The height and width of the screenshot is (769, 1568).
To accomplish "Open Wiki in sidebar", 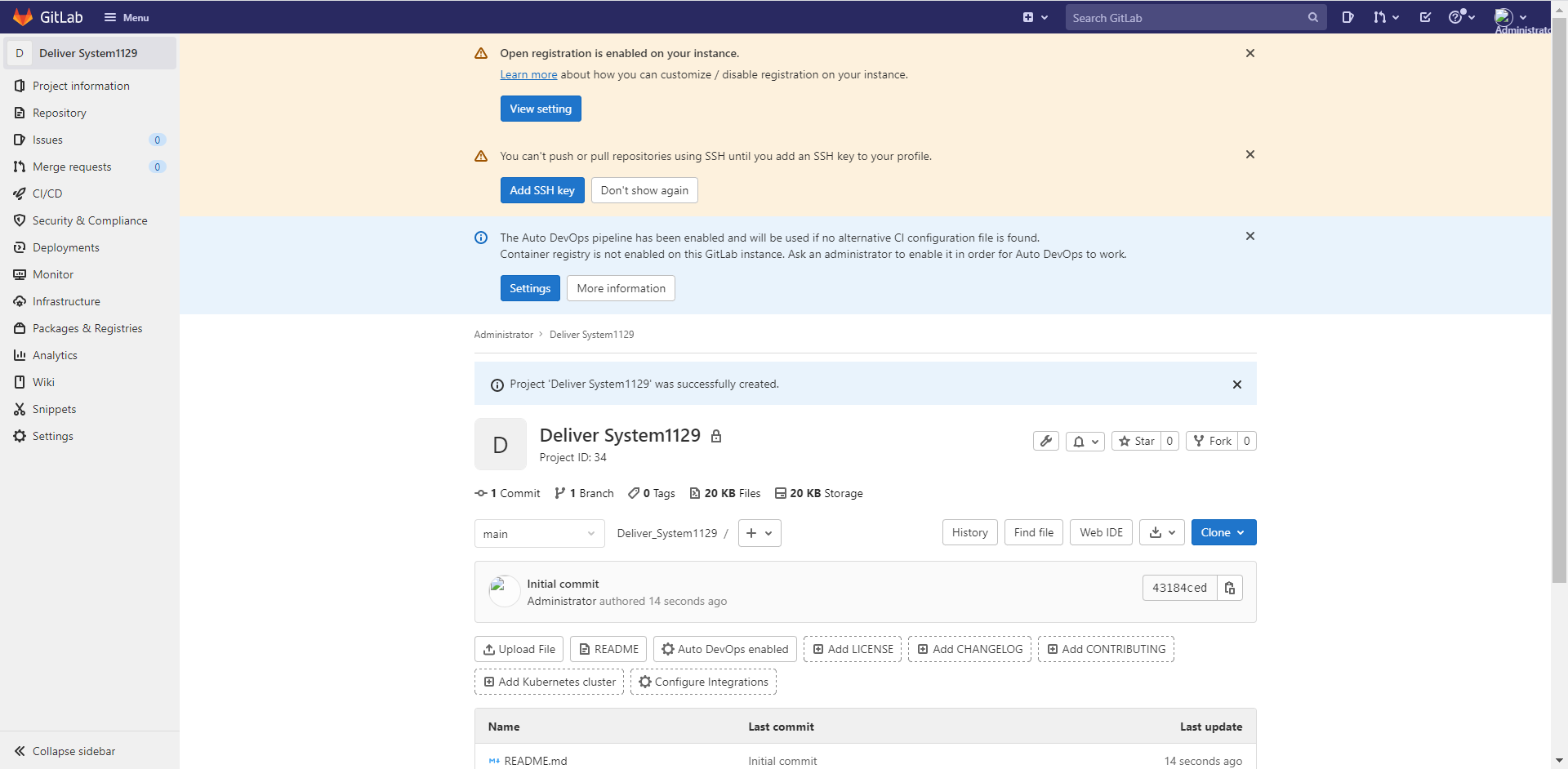I will (x=88, y=382).
